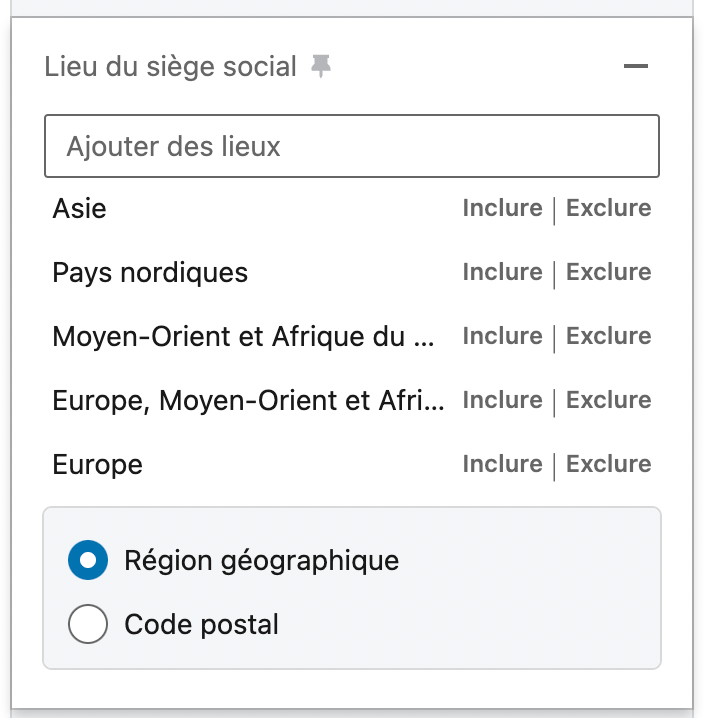
Task: Exclude Asie from the location filter
Action: pos(608,209)
